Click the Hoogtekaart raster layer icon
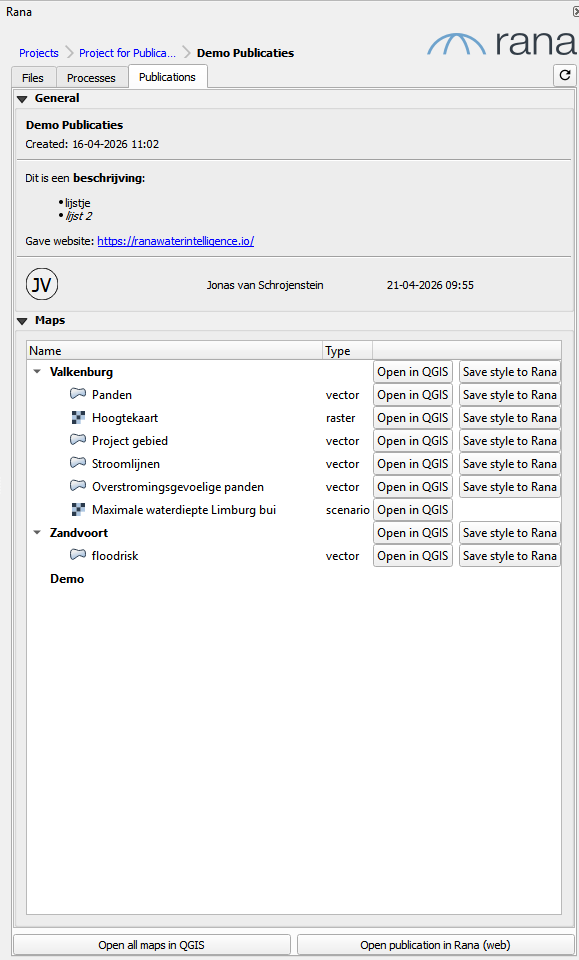The width and height of the screenshot is (579, 960). coord(78,418)
